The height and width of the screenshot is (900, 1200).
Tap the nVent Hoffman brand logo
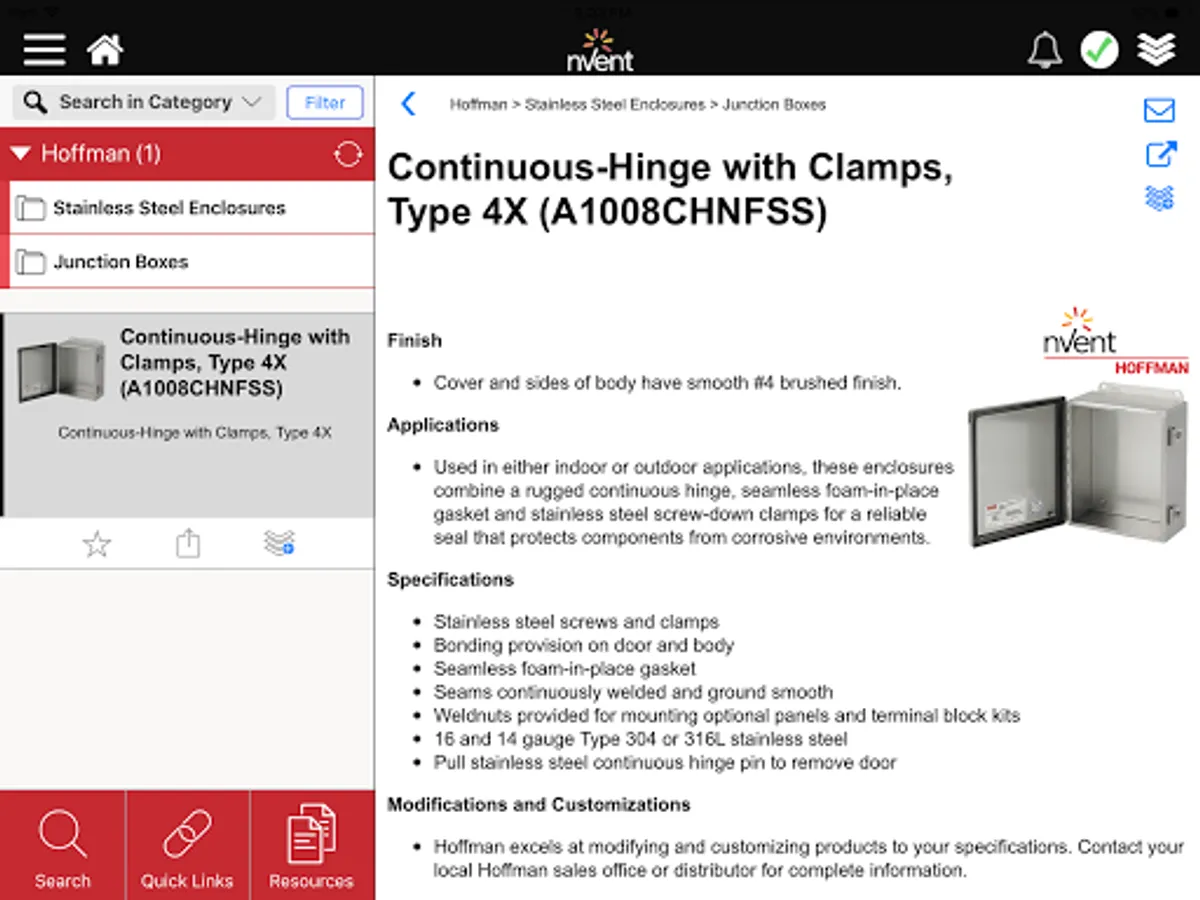pyautogui.click(x=1115, y=341)
